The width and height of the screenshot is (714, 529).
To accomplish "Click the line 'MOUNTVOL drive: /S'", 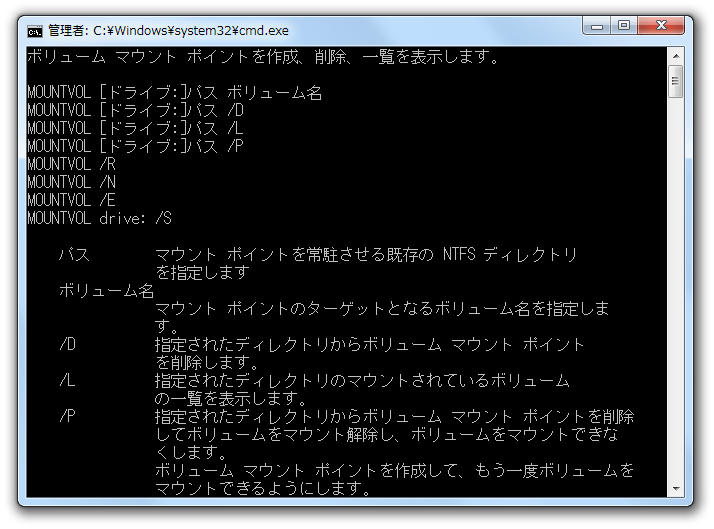I will click(x=99, y=219).
